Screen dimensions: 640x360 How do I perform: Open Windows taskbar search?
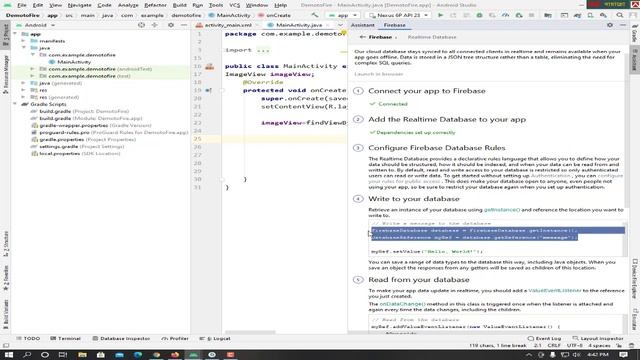click(27, 355)
